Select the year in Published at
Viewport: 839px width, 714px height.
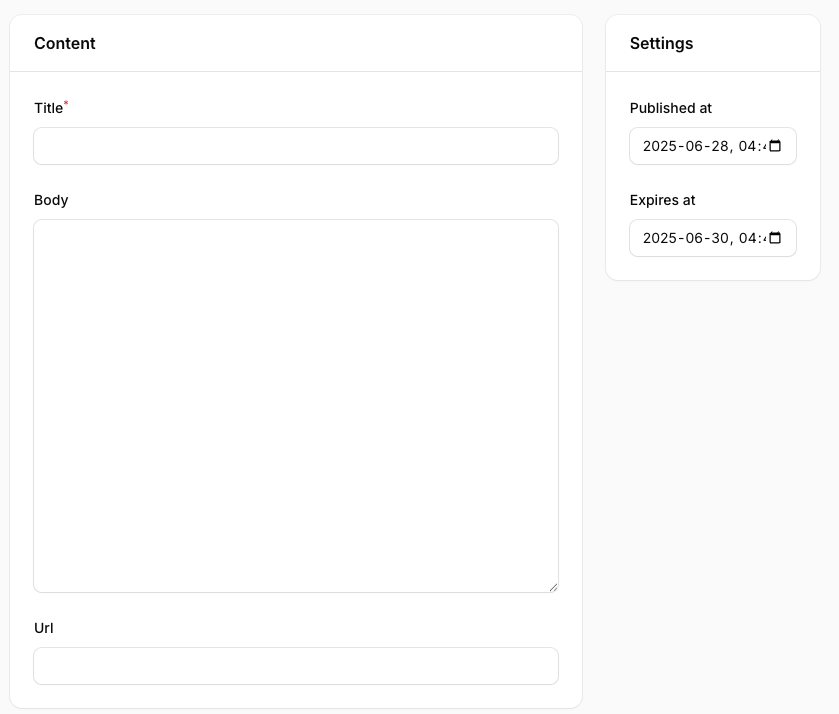click(x=659, y=146)
